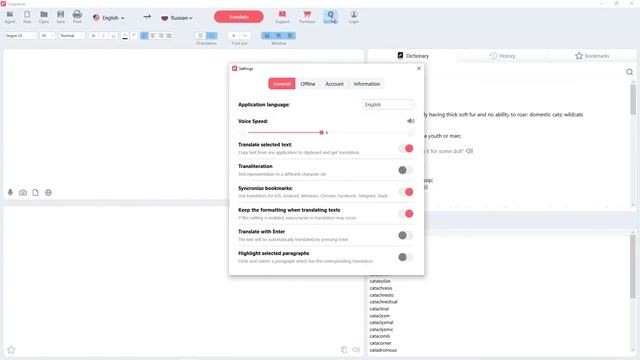The width and height of the screenshot is (640, 360).
Task: Align text left
Action: [144, 36]
